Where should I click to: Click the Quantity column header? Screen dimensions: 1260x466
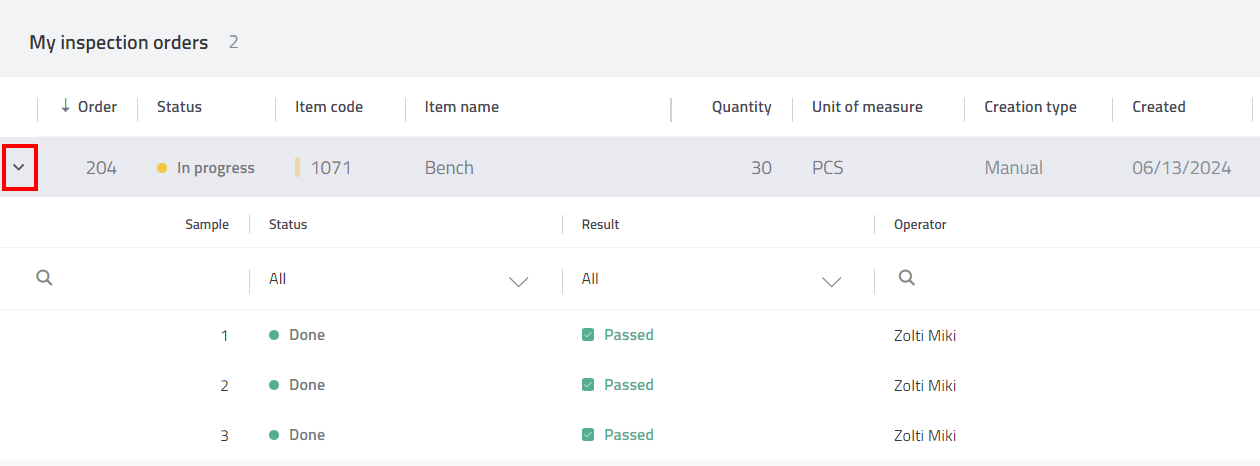tap(741, 107)
